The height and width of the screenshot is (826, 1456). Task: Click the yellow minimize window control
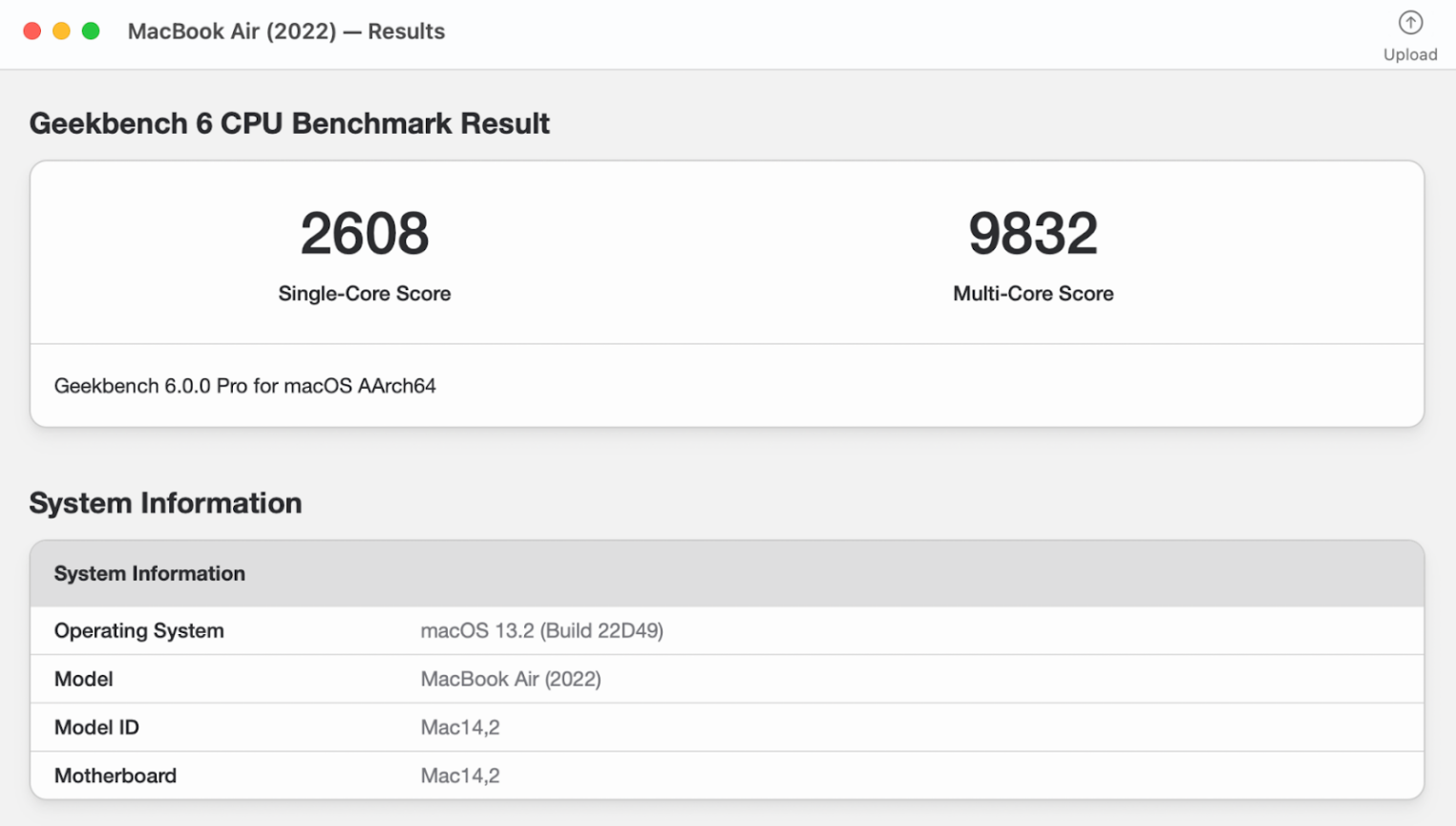[61, 31]
